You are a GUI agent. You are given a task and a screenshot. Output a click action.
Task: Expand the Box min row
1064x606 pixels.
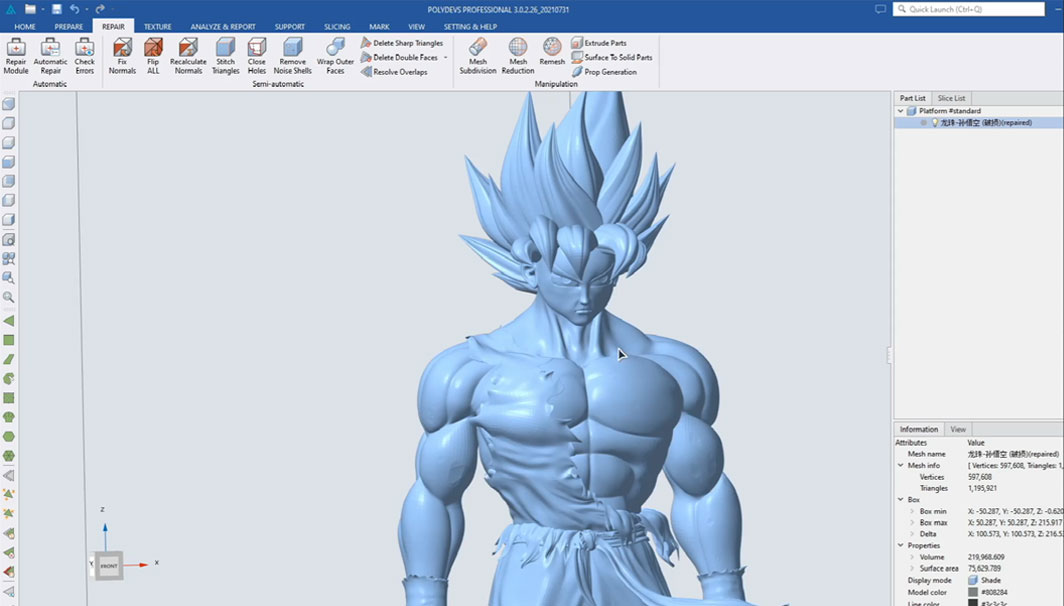click(912, 511)
